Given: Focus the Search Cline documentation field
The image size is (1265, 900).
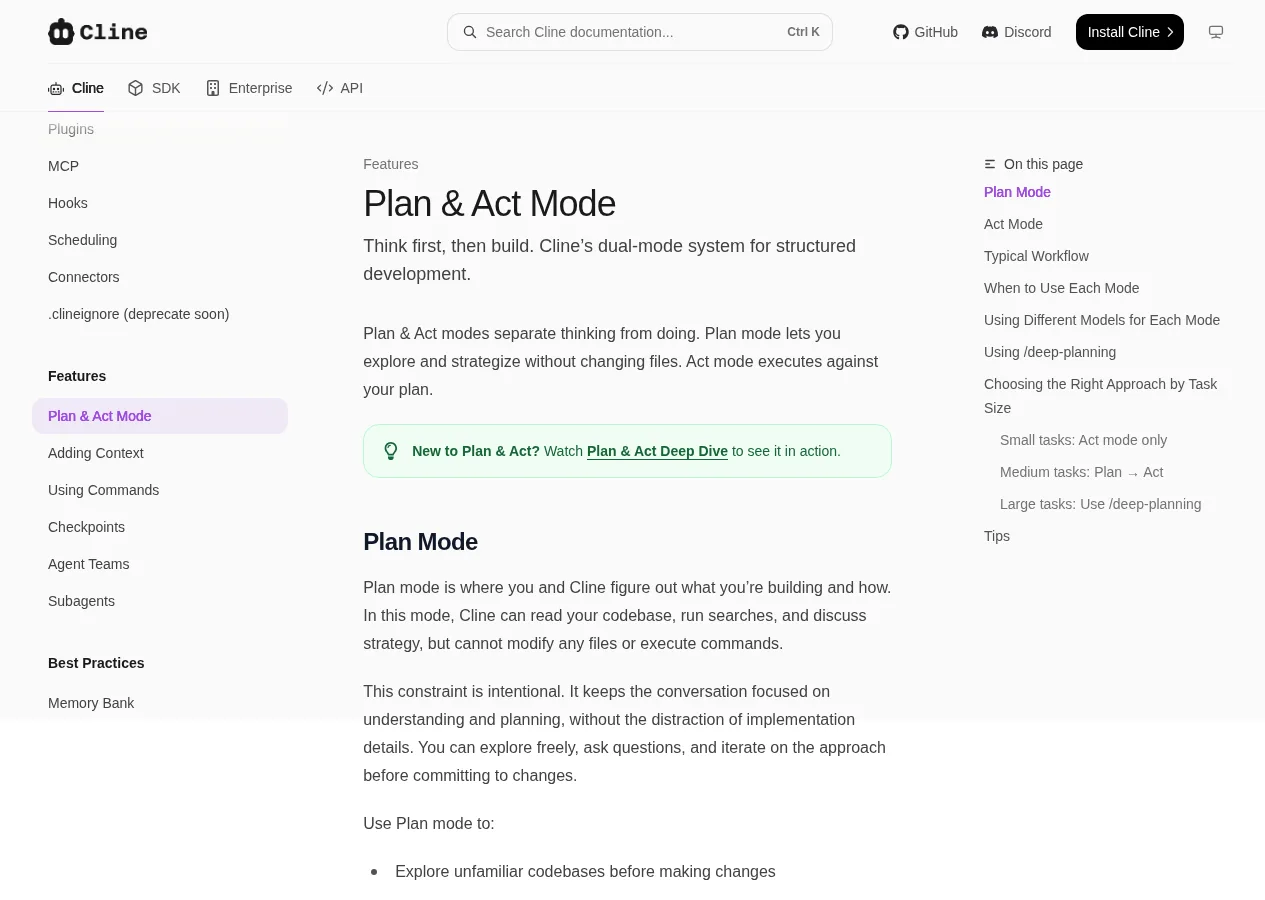Looking at the screenshot, I should click(640, 32).
